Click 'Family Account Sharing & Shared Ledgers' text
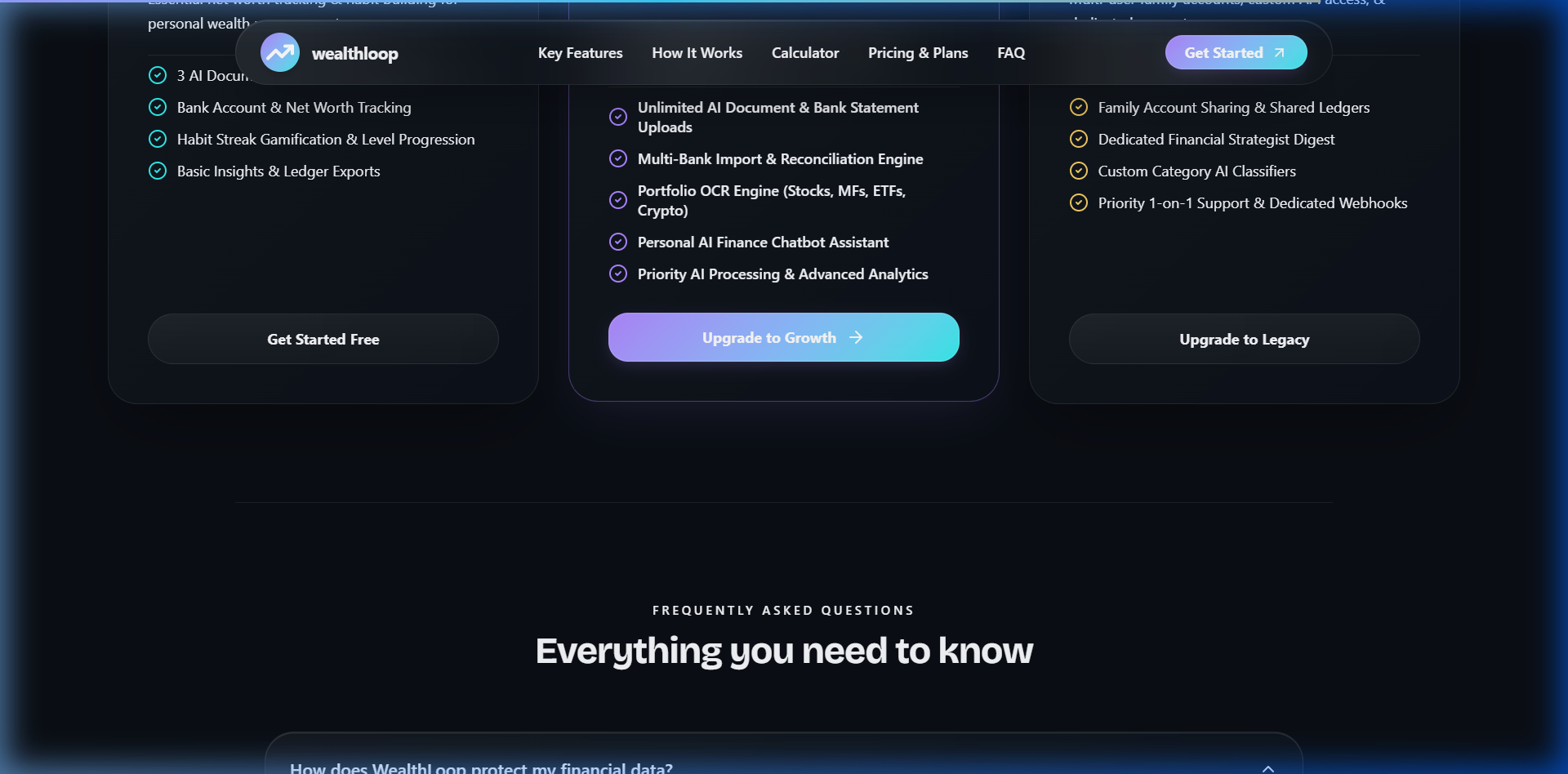This screenshot has width=1568, height=774. (1234, 107)
